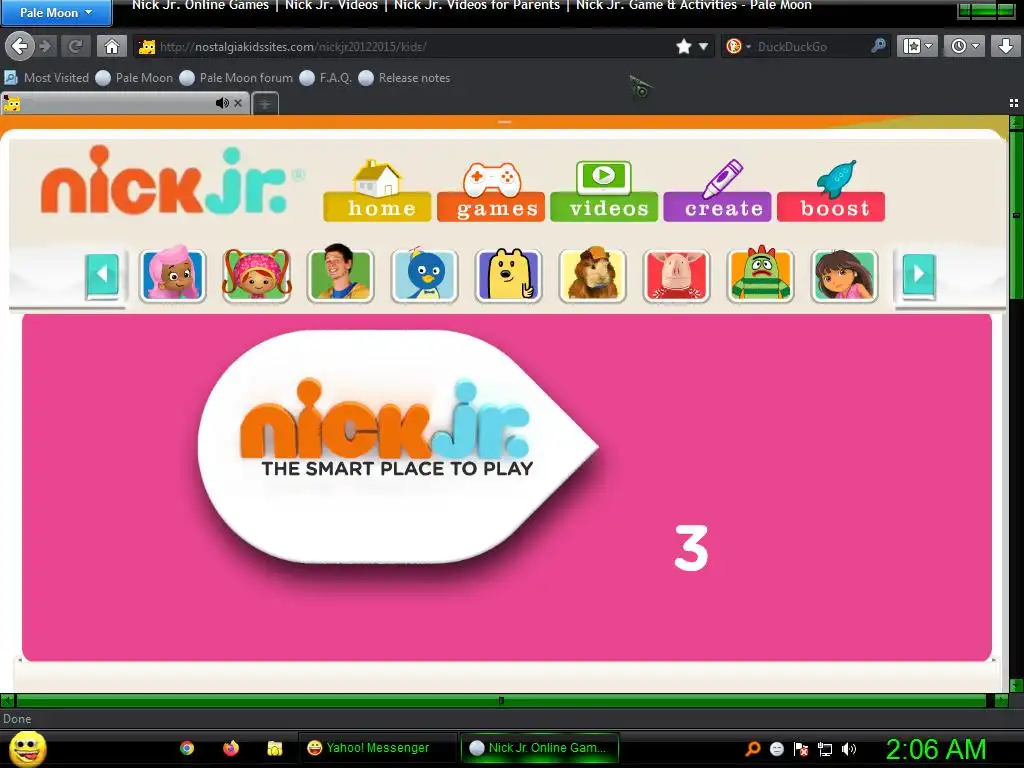Bookmark this page with the star icon
The image size is (1024, 768).
684,46
